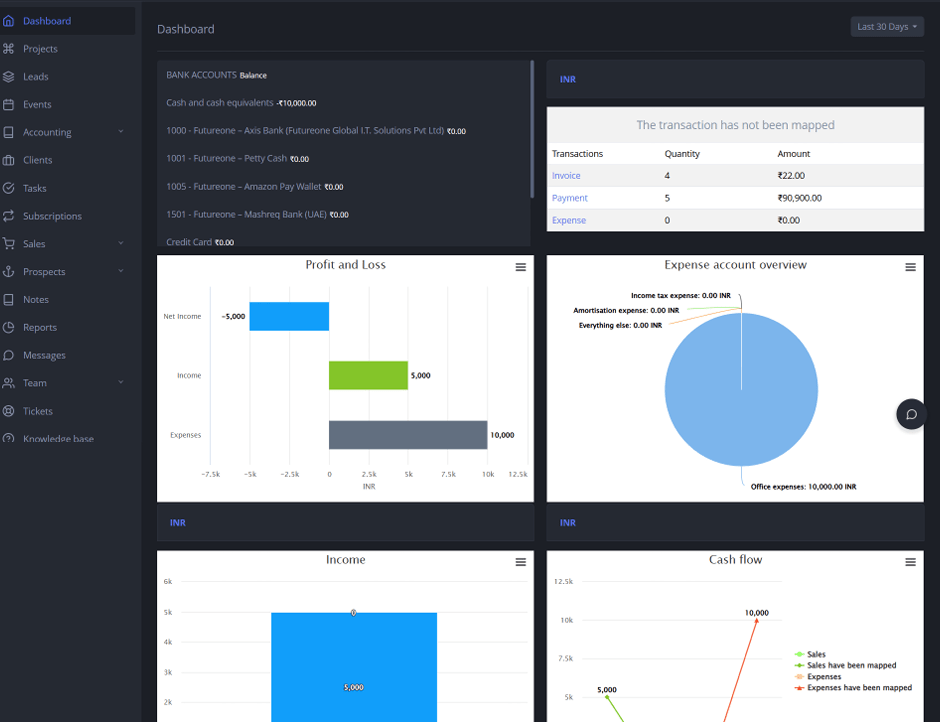941x722 pixels.
Task: Click the Subscriptions refresh icon
Action: click(x=9, y=216)
